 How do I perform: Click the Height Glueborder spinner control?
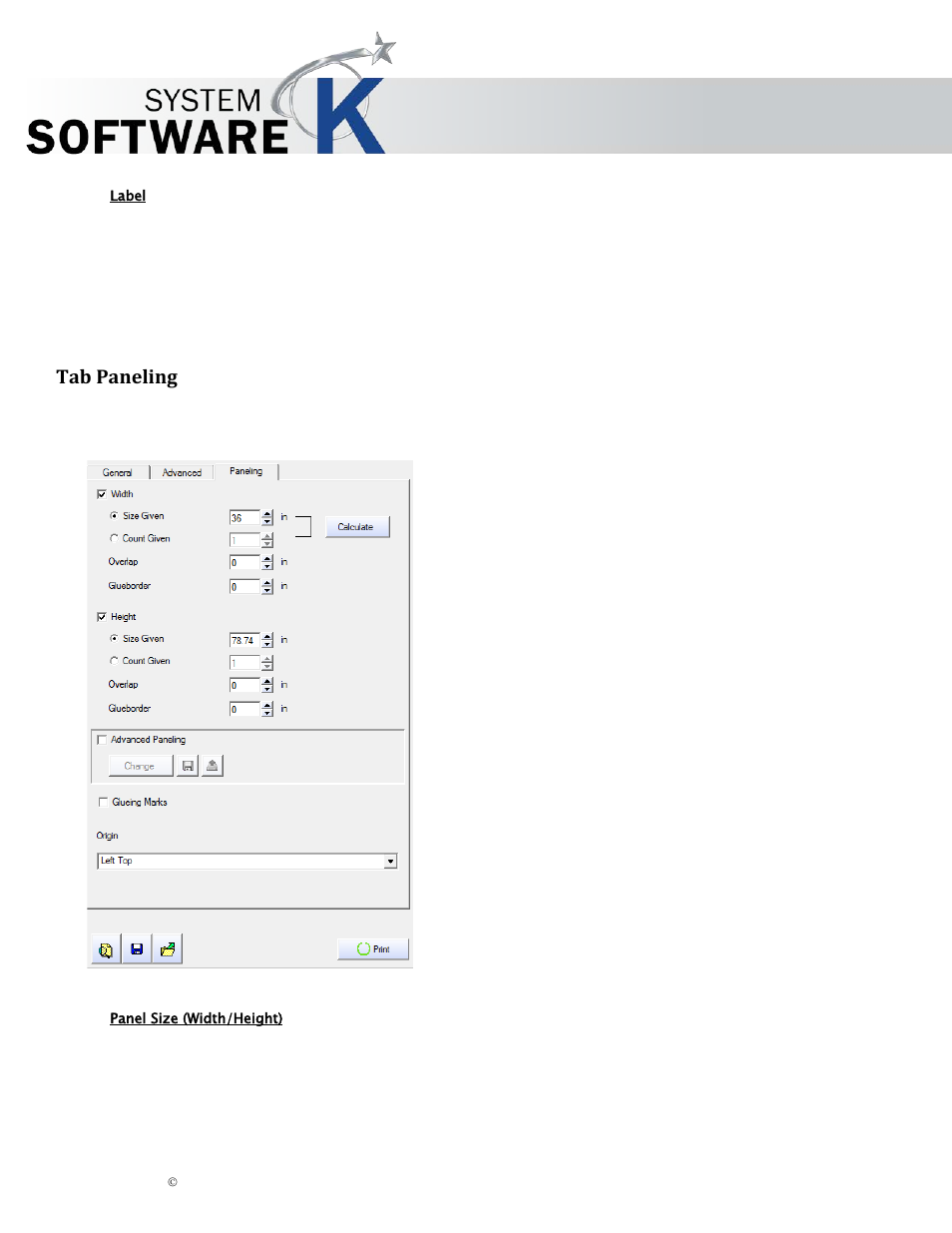tap(267, 710)
